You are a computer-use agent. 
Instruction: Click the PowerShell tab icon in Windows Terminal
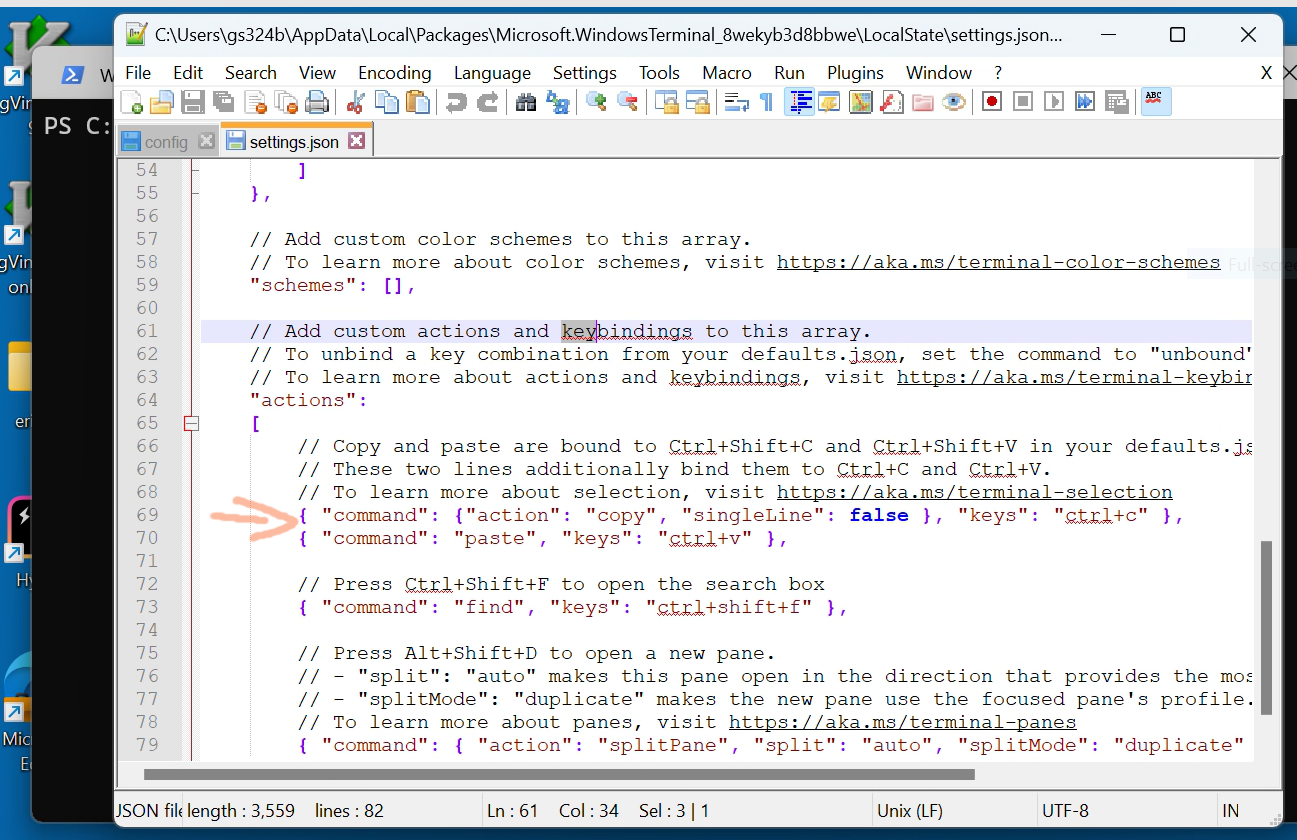[72, 75]
